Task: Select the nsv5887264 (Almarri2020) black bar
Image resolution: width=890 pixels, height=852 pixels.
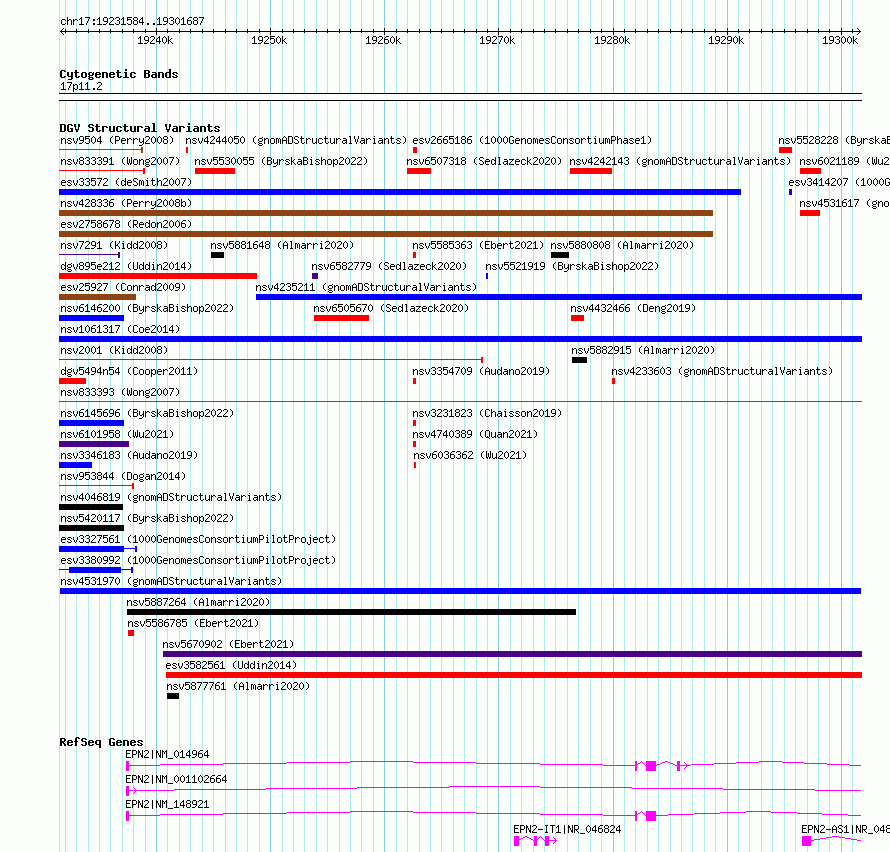Action: [351, 612]
